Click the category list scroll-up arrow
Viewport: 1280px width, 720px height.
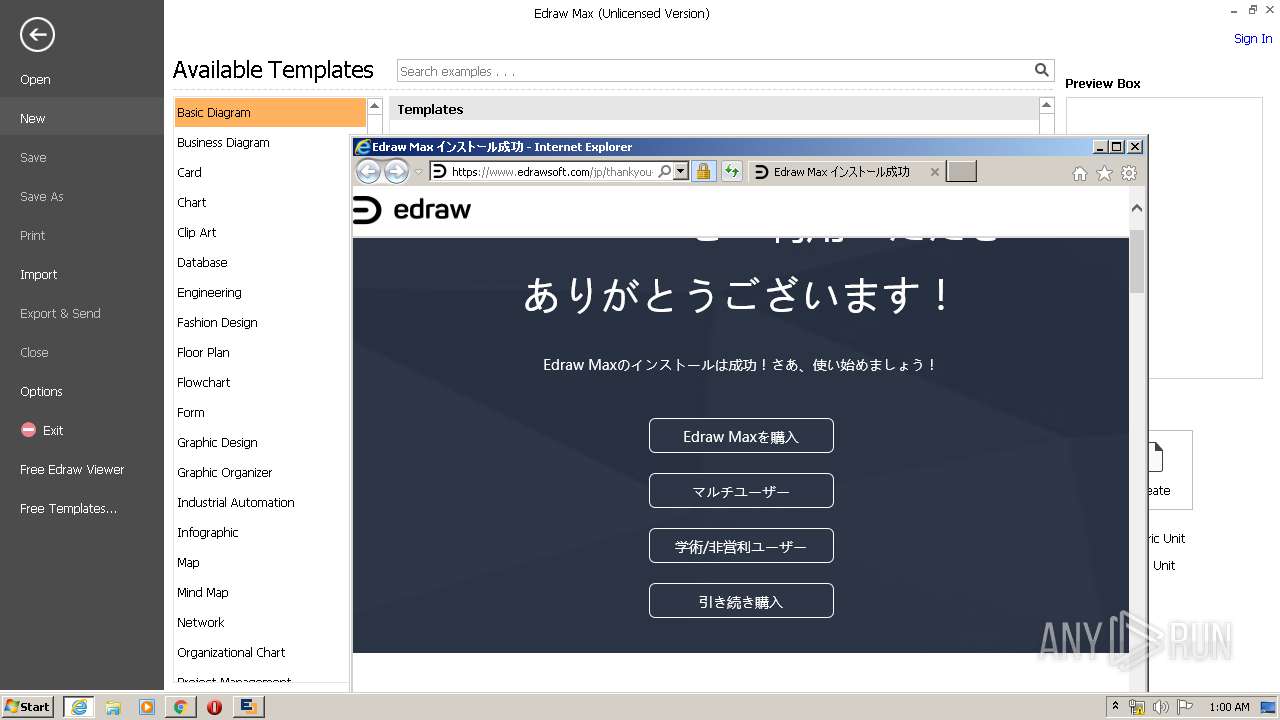374,106
